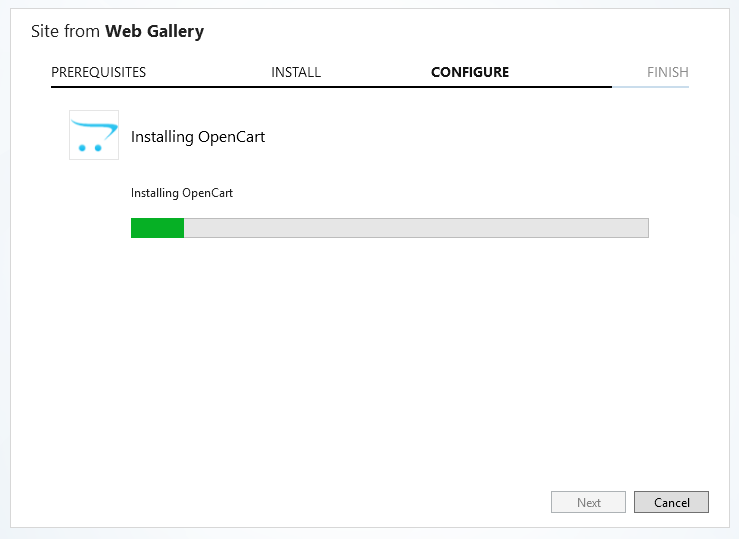The height and width of the screenshot is (539, 739).
Task: Open the FINISH step tab
Action: pos(667,72)
